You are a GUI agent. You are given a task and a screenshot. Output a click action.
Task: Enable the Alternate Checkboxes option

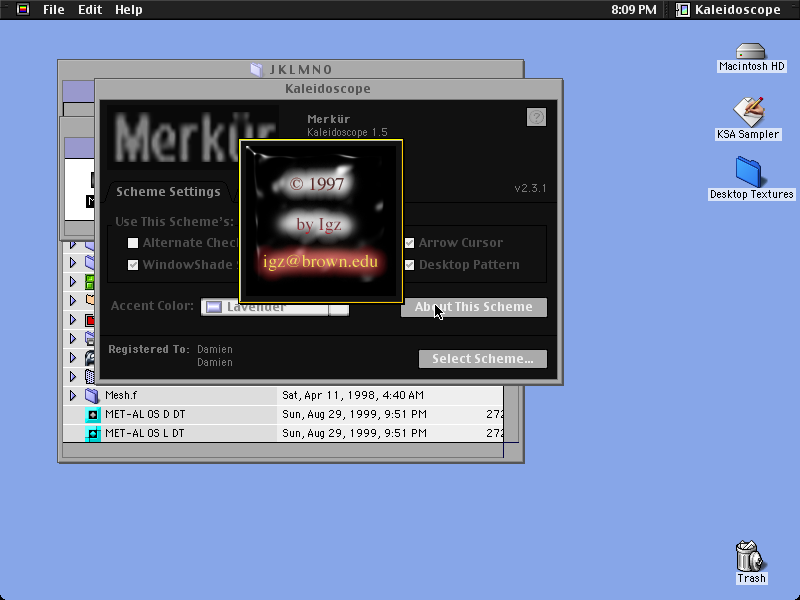[x=133, y=243]
